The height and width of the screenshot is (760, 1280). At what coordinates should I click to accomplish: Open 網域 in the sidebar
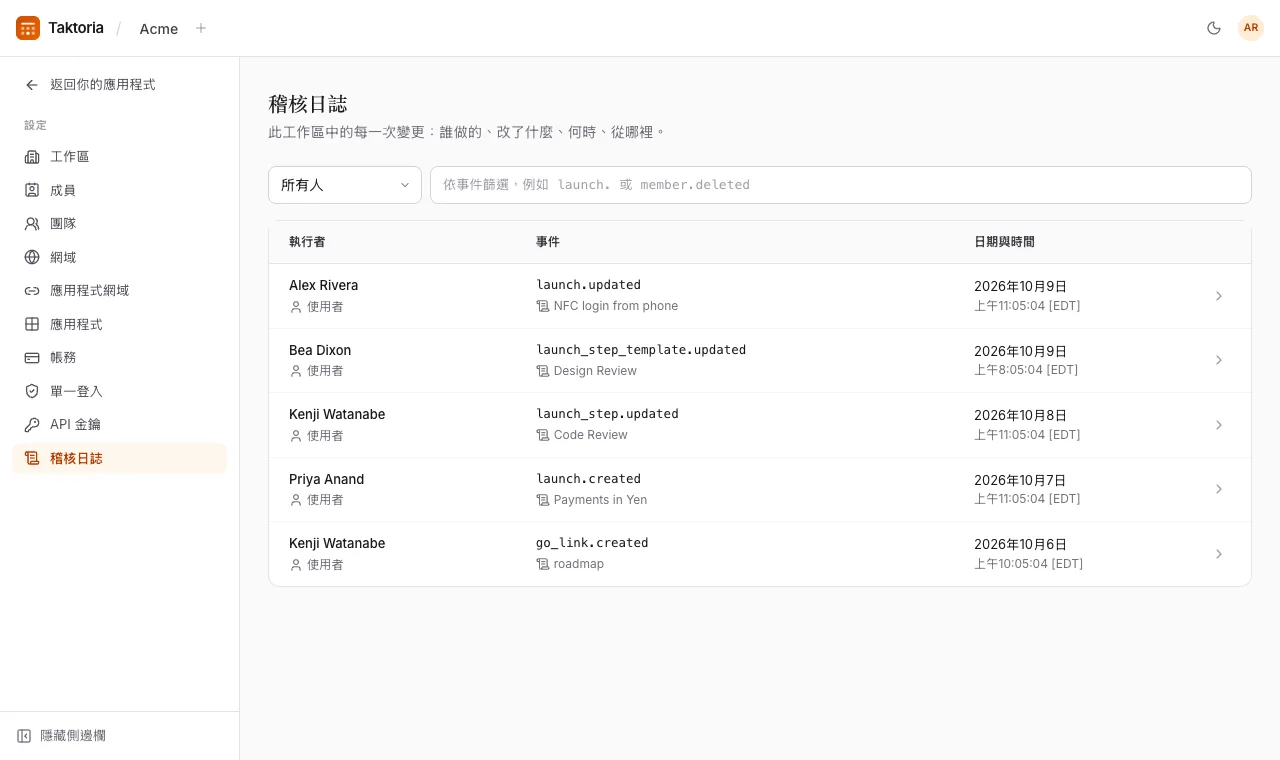(119, 257)
